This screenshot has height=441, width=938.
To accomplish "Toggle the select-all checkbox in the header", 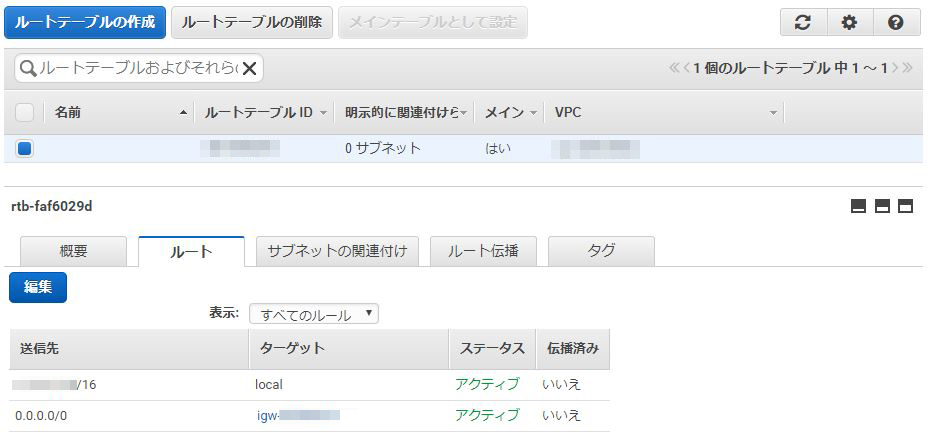I will [x=24, y=112].
